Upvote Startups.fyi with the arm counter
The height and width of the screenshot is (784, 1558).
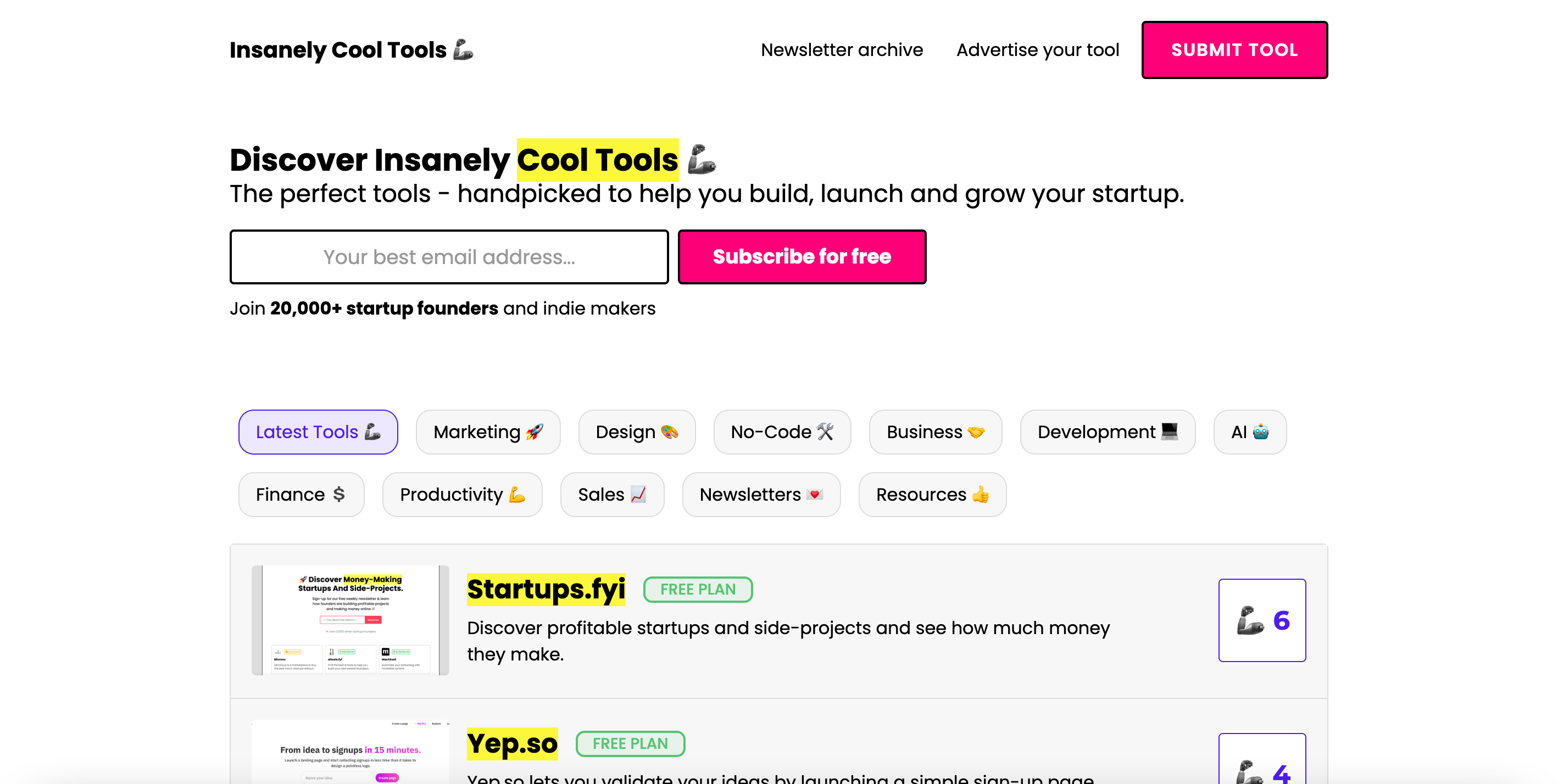(x=1262, y=620)
